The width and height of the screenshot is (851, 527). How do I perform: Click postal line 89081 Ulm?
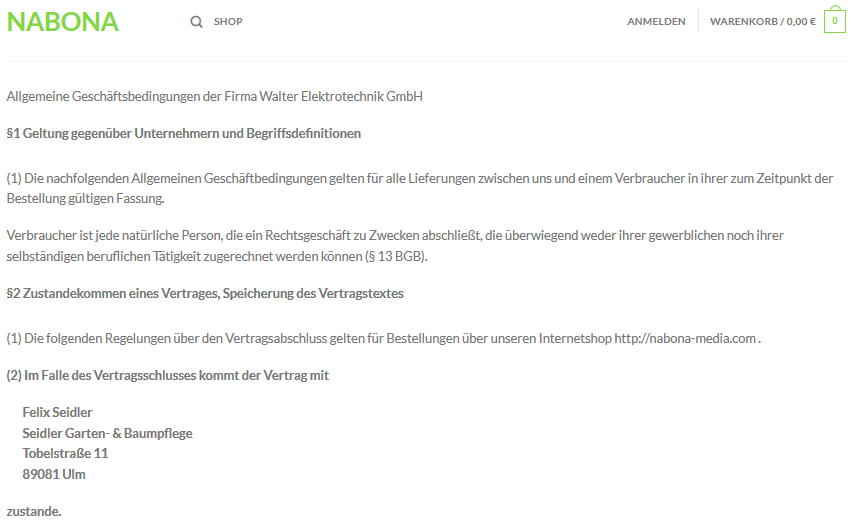point(54,474)
